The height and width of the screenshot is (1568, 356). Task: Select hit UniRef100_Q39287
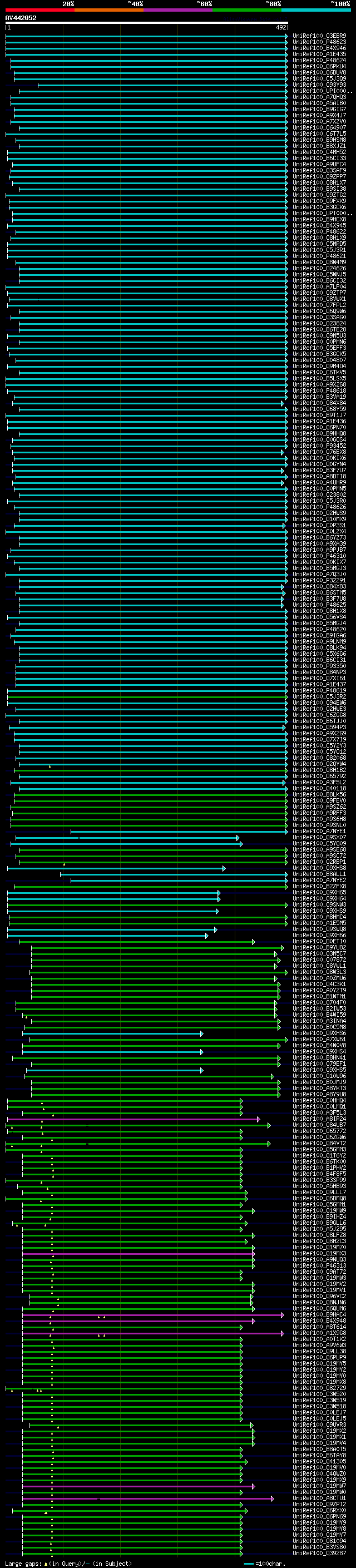point(319,1555)
